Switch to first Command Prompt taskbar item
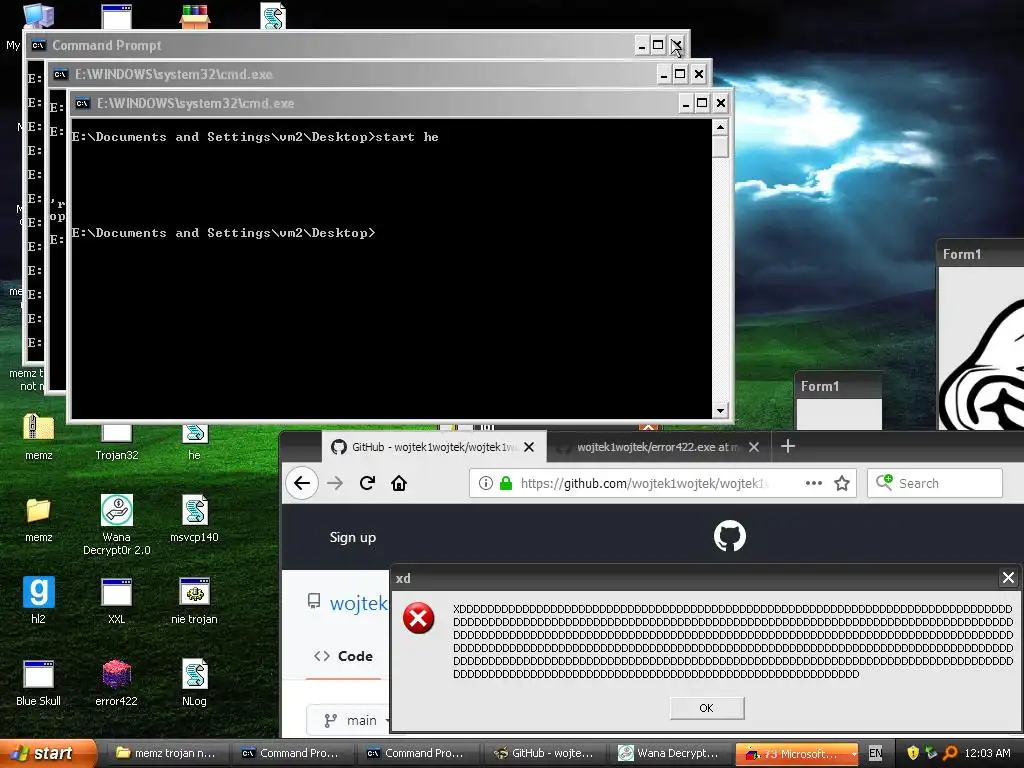This screenshot has height=768, width=1024. point(291,753)
